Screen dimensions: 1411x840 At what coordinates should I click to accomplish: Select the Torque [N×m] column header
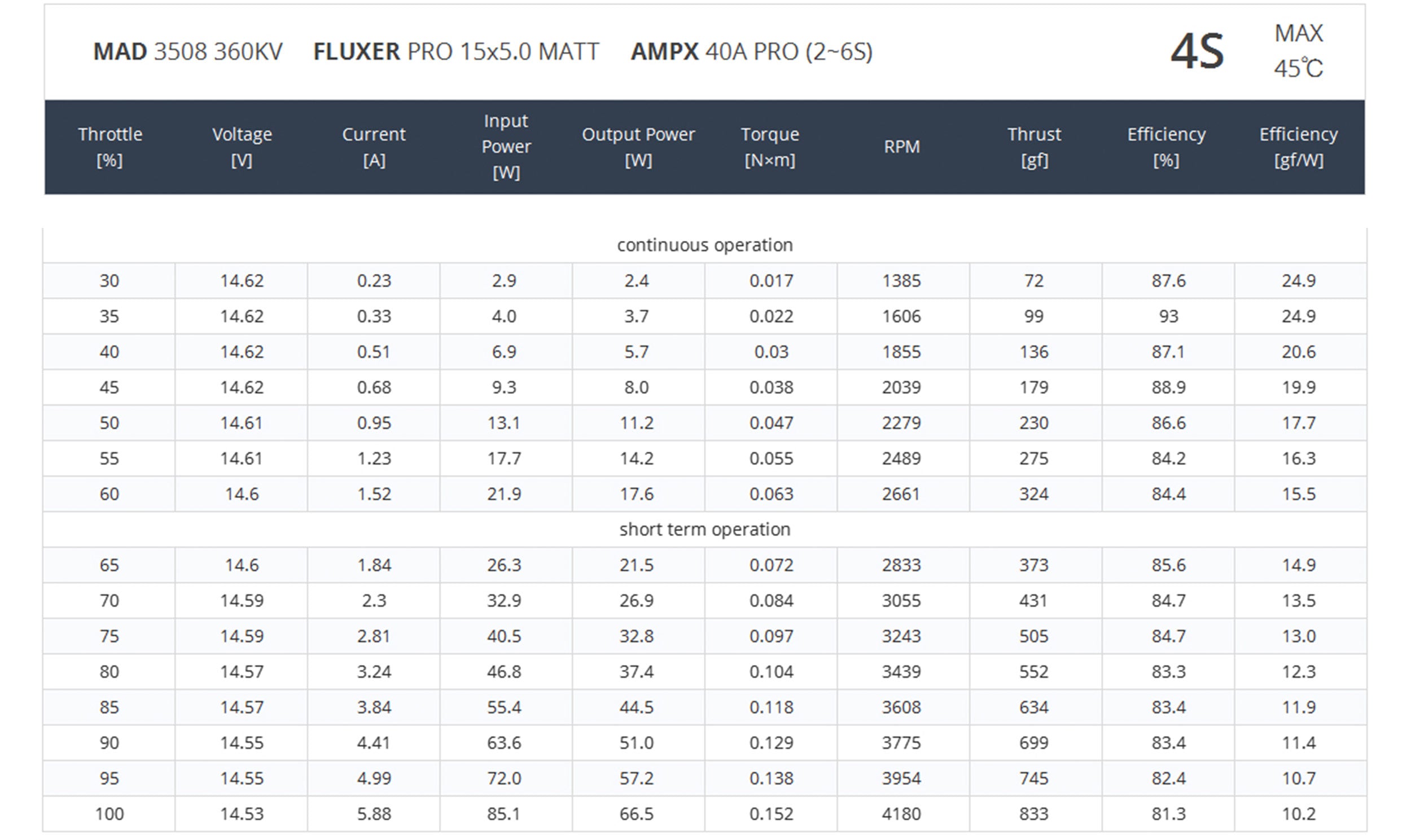[770, 147]
